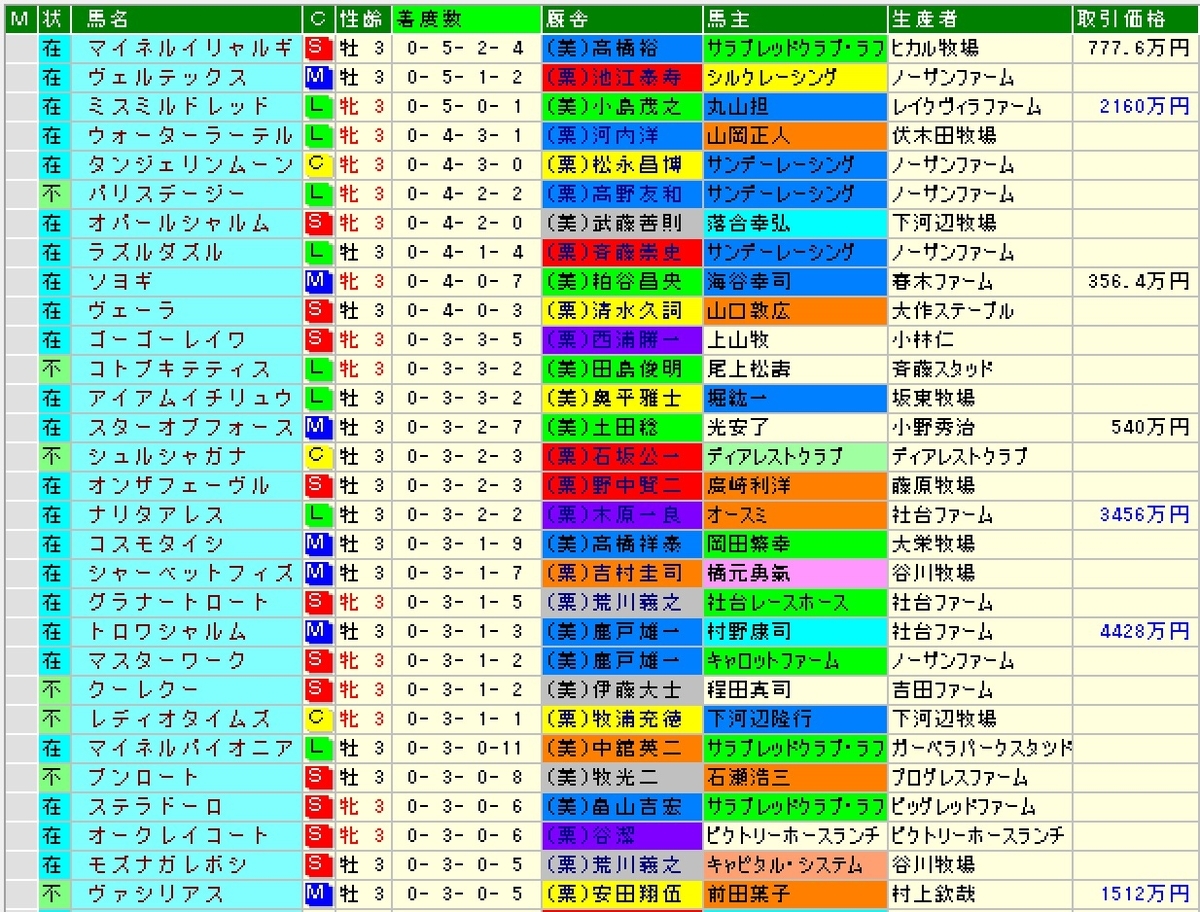The image size is (1200, 912).
Task: Click the 着度数 column header
Action: (x=466, y=18)
